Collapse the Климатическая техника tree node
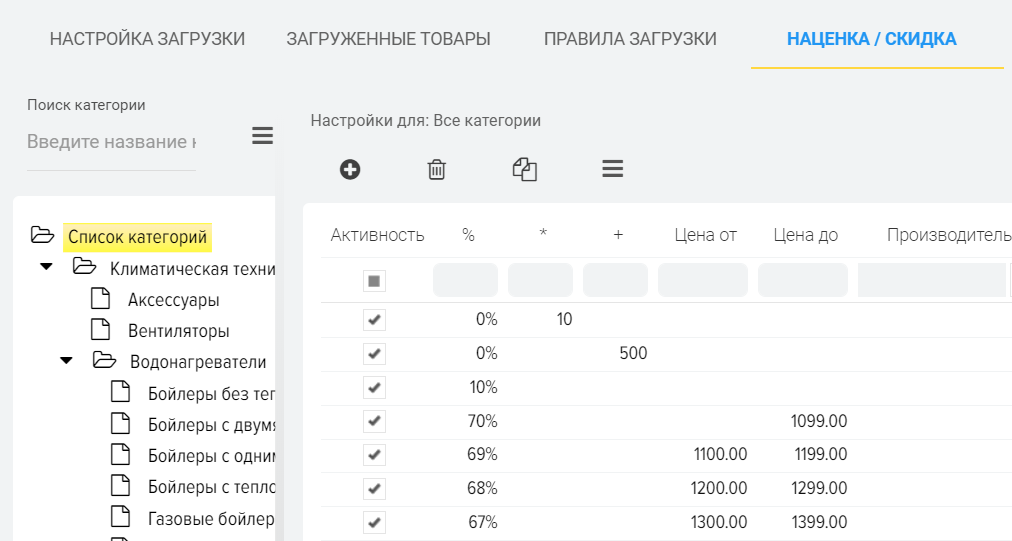The image size is (1012, 541). (x=46, y=268)
